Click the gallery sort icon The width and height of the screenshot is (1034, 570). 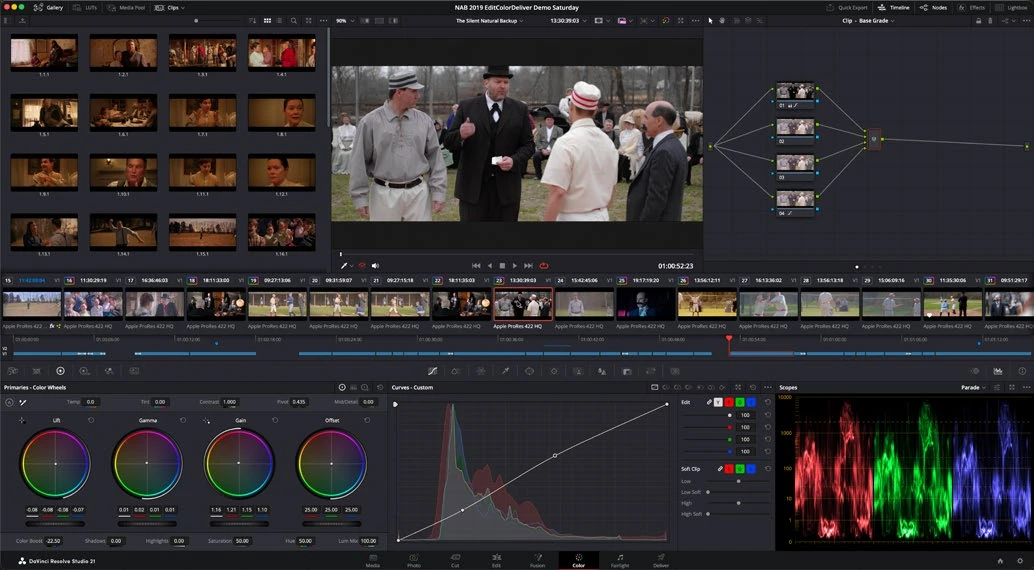coord(253,20)
